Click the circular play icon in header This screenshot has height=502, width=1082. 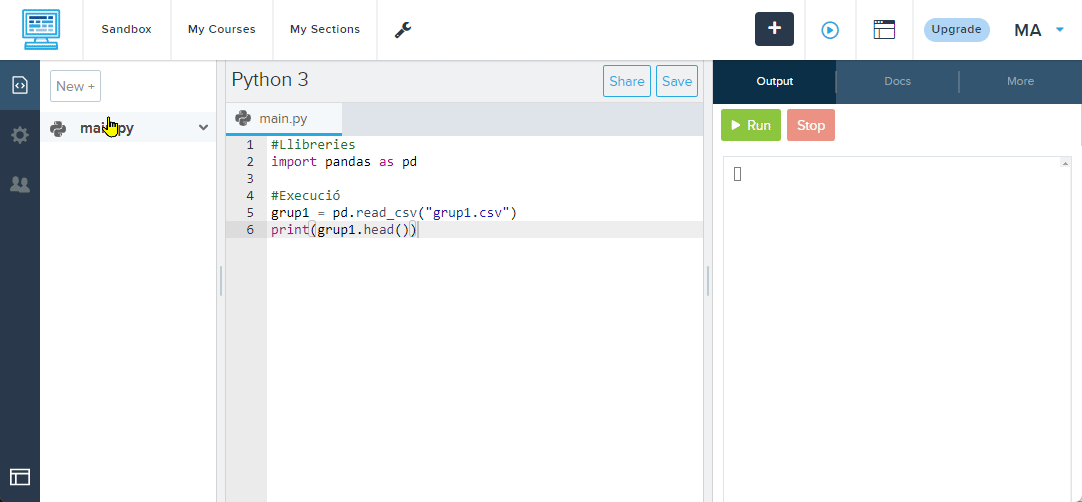[x=830, y=30]
